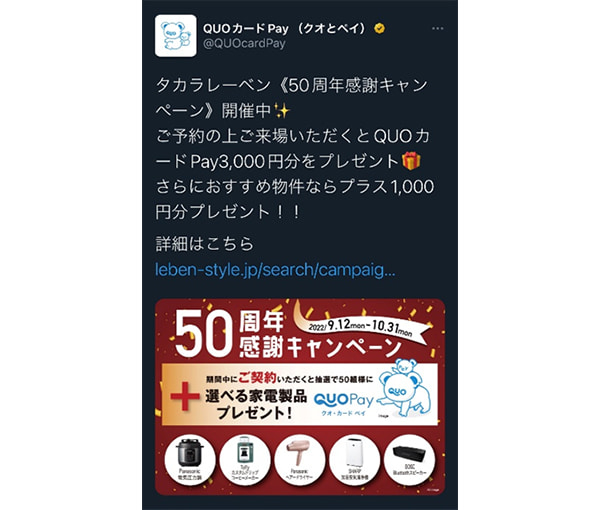Click the @QUOcardPay handle

(244, 44)
